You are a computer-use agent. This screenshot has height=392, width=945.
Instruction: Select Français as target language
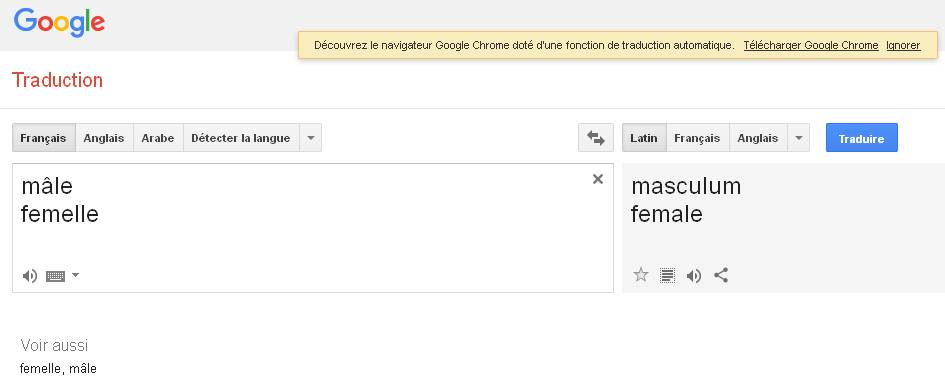pos(697,138)
